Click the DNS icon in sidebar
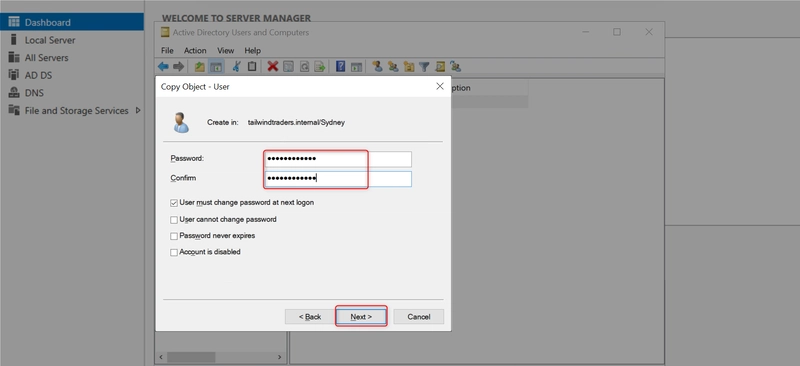 tap(14, 93)
